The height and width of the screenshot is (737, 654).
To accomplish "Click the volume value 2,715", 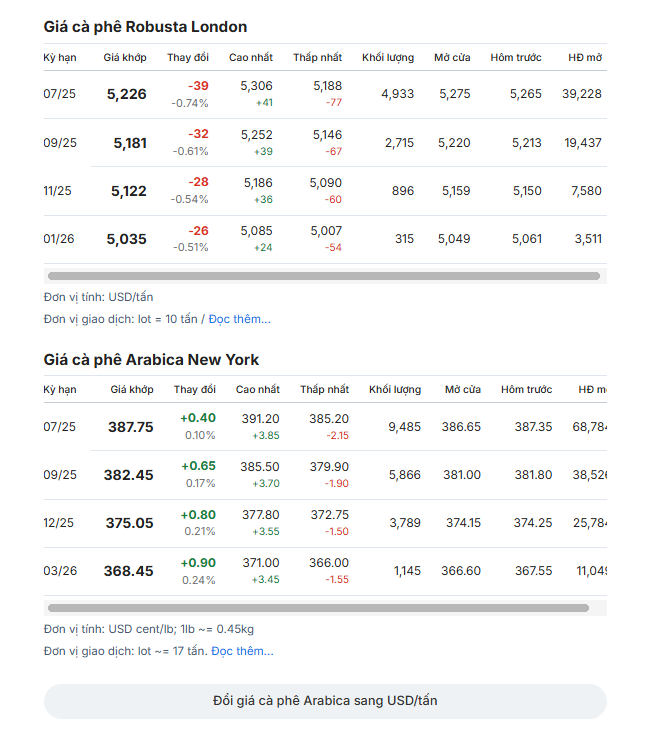I will [400, 143].
